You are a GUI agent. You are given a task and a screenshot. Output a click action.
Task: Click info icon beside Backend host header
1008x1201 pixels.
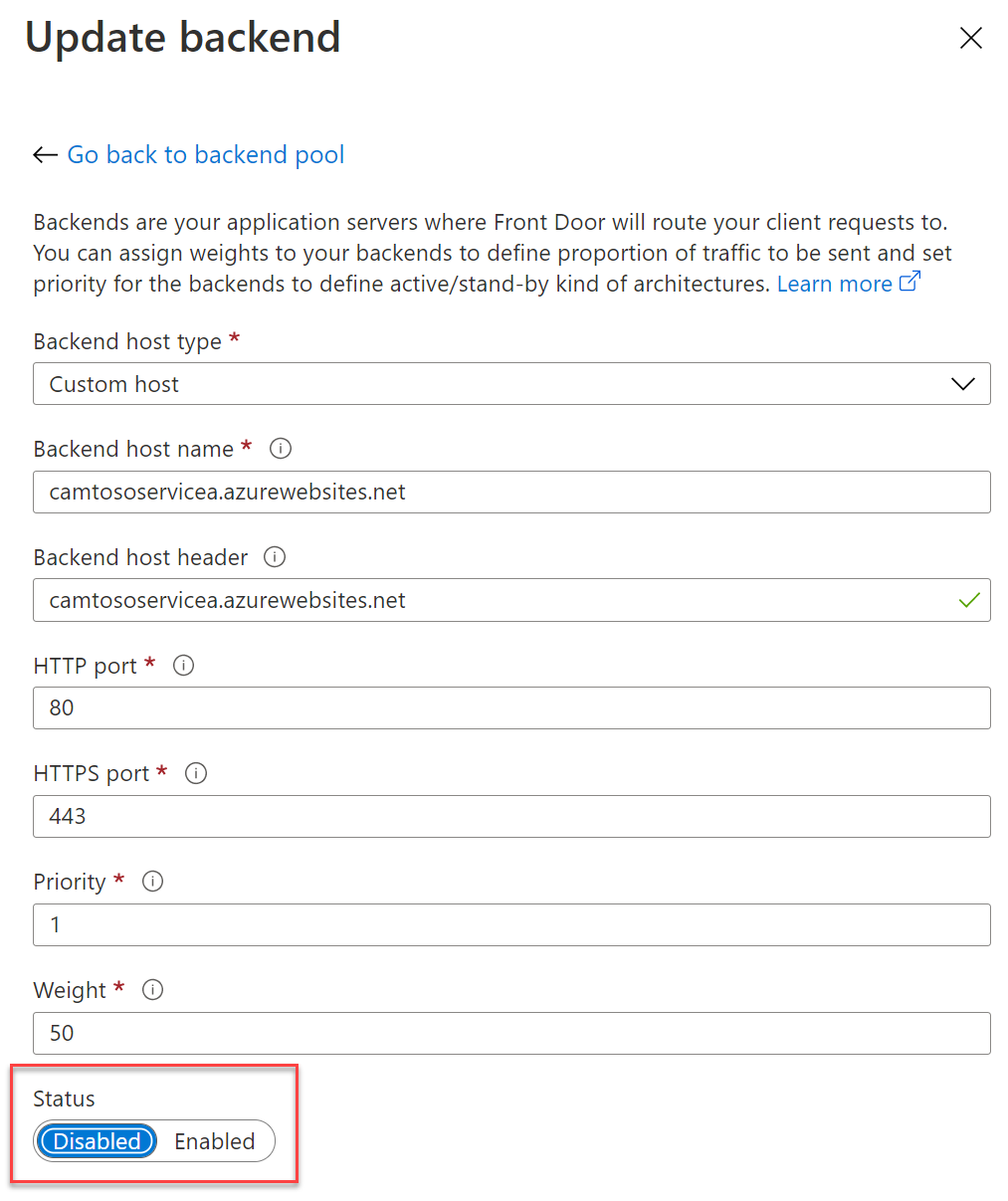[x=275, y=557]
